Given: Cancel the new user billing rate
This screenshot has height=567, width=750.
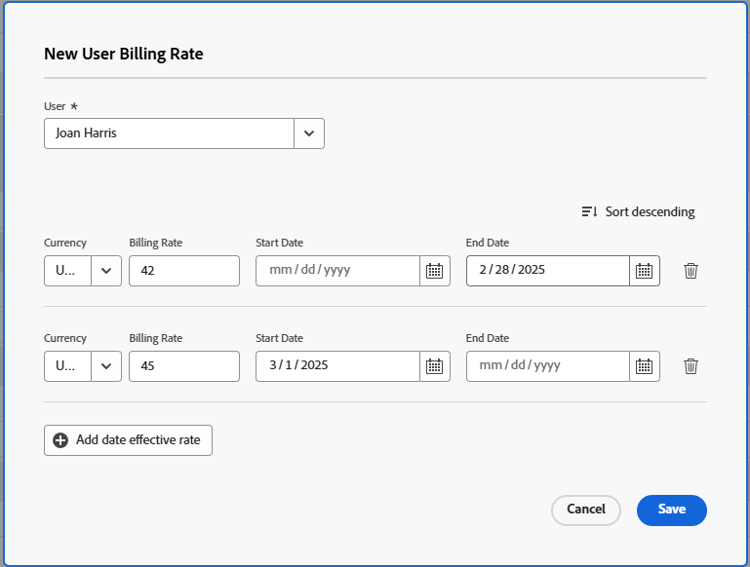Looking at the screenshot, I should pos(586,510).
